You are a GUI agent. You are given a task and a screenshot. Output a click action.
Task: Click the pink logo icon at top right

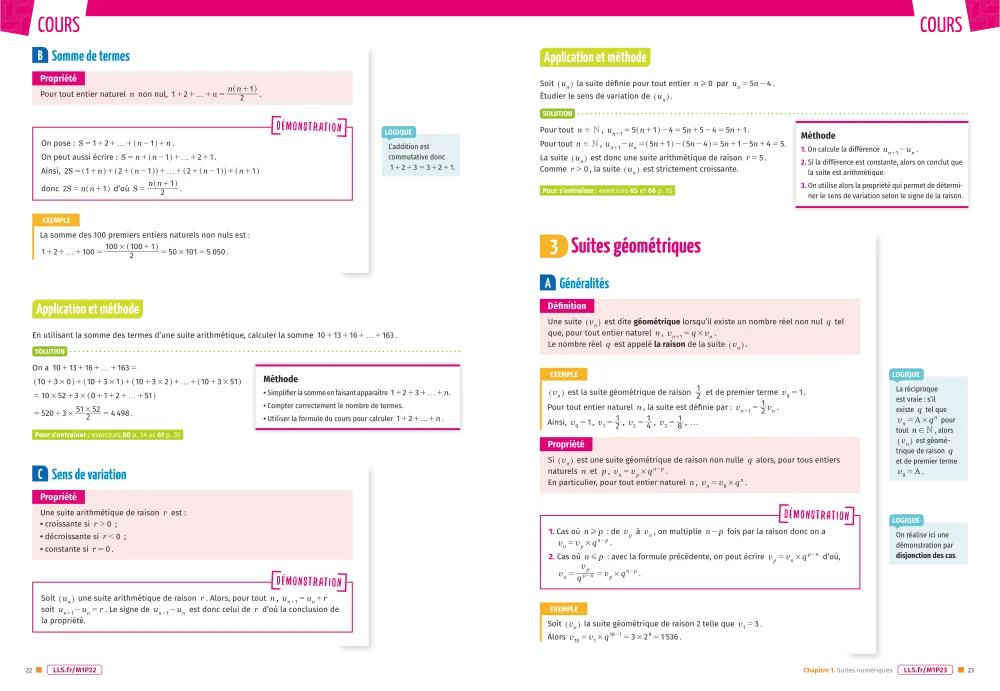(x=979, y=20)
